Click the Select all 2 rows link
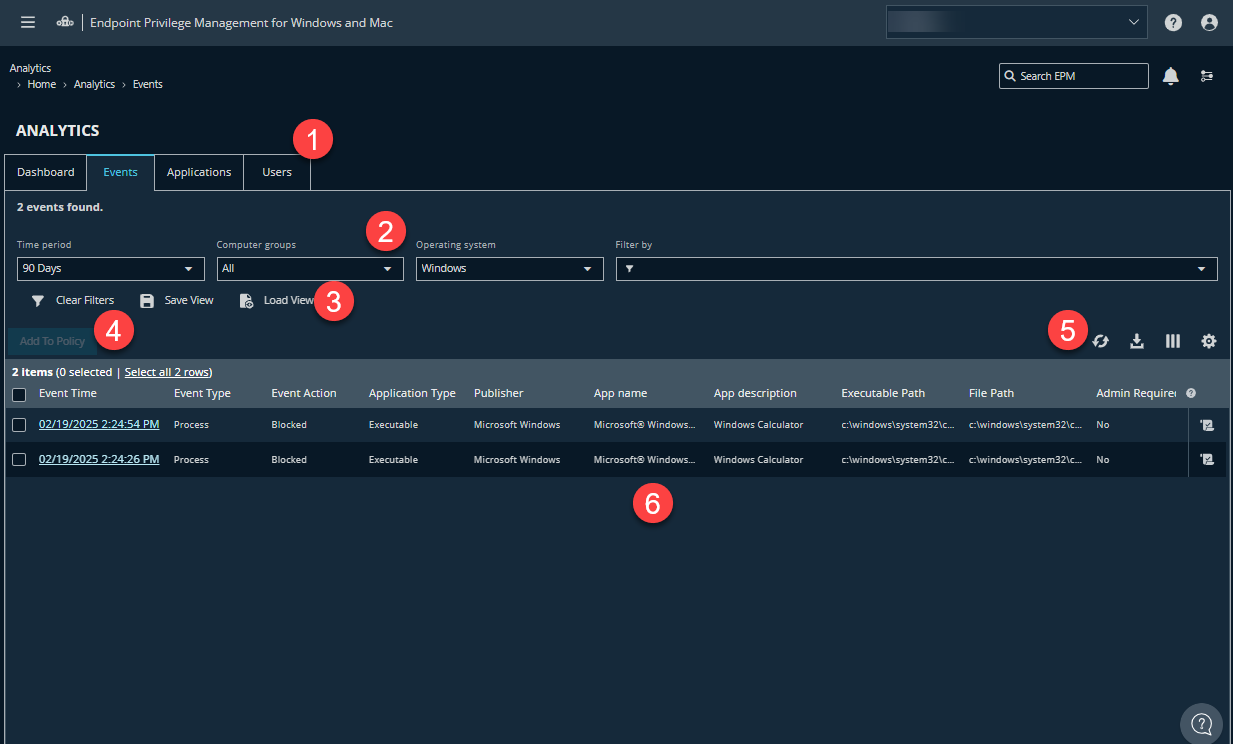Viewport: 1233px width, 744px height. click(x=167, y=372)
